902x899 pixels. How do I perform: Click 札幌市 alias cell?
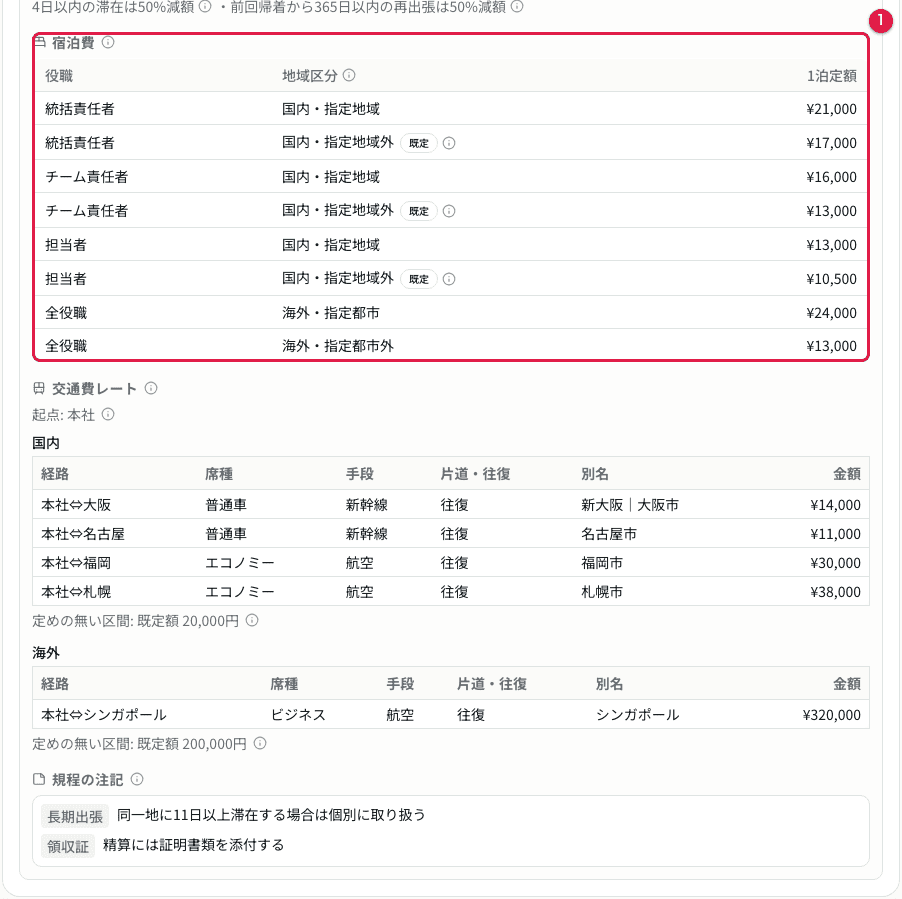602,592
